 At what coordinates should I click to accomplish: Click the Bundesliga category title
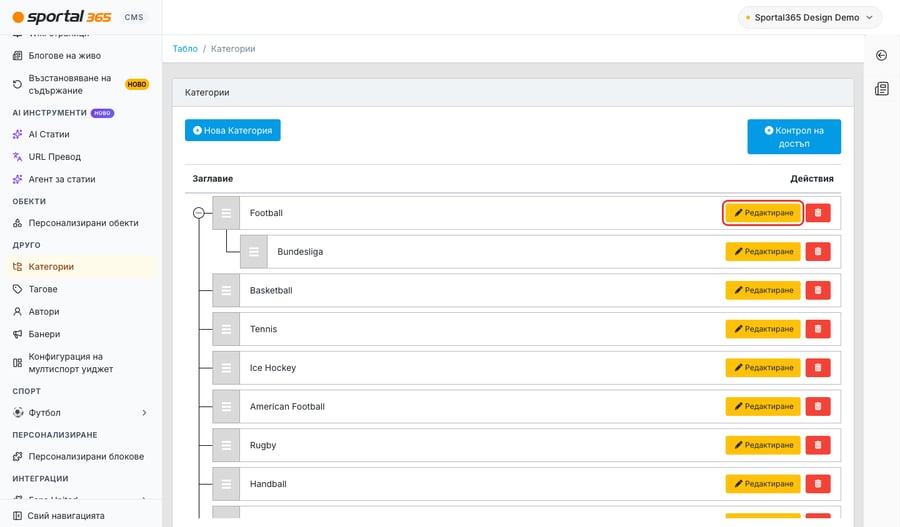pyautogui.click(x=300, y=251)
